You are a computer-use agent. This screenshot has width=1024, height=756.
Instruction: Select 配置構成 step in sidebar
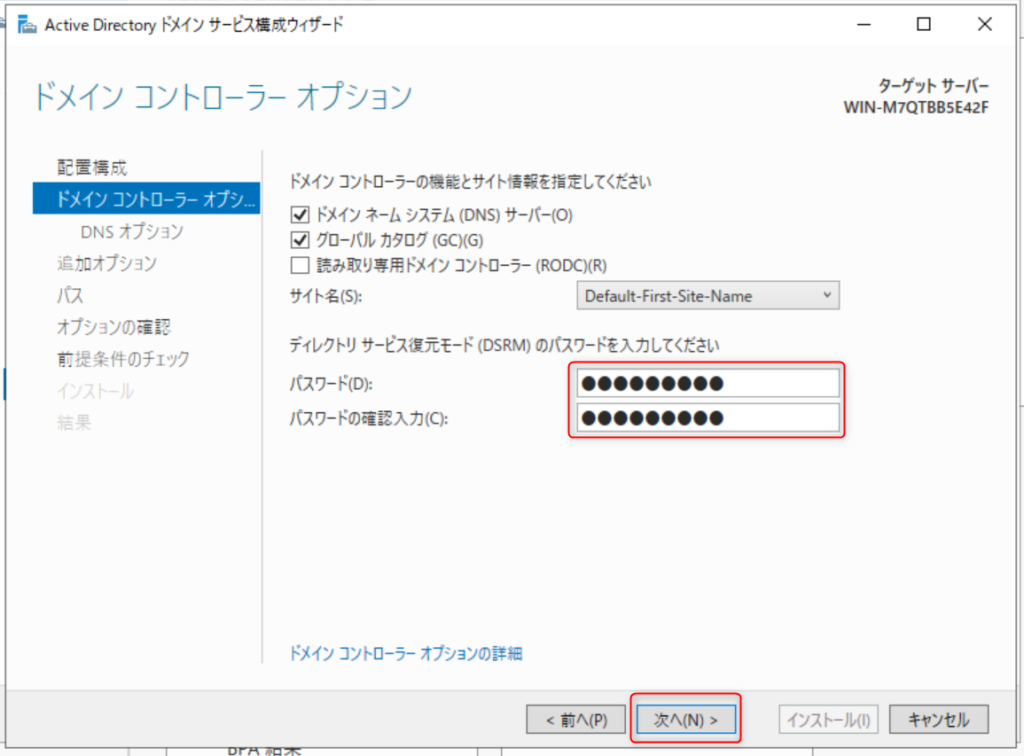point(92,167)
